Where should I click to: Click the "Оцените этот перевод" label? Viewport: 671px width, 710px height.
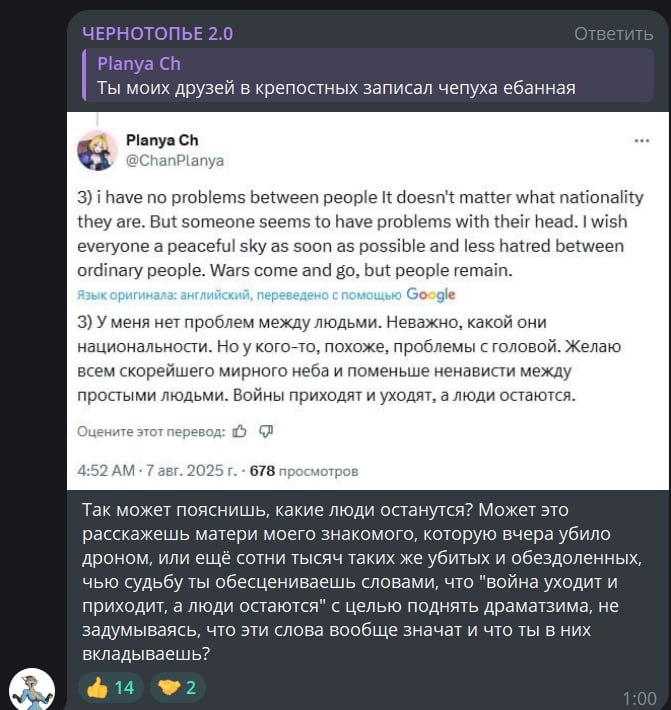[x=150, y=431]
